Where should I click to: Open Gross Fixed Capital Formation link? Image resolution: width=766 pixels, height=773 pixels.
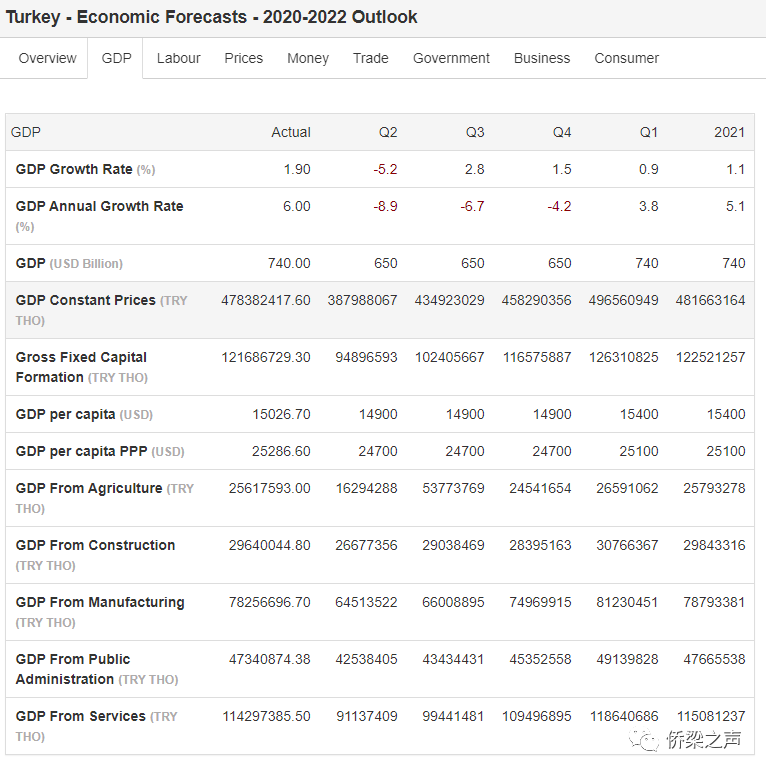tap(81, 367)
